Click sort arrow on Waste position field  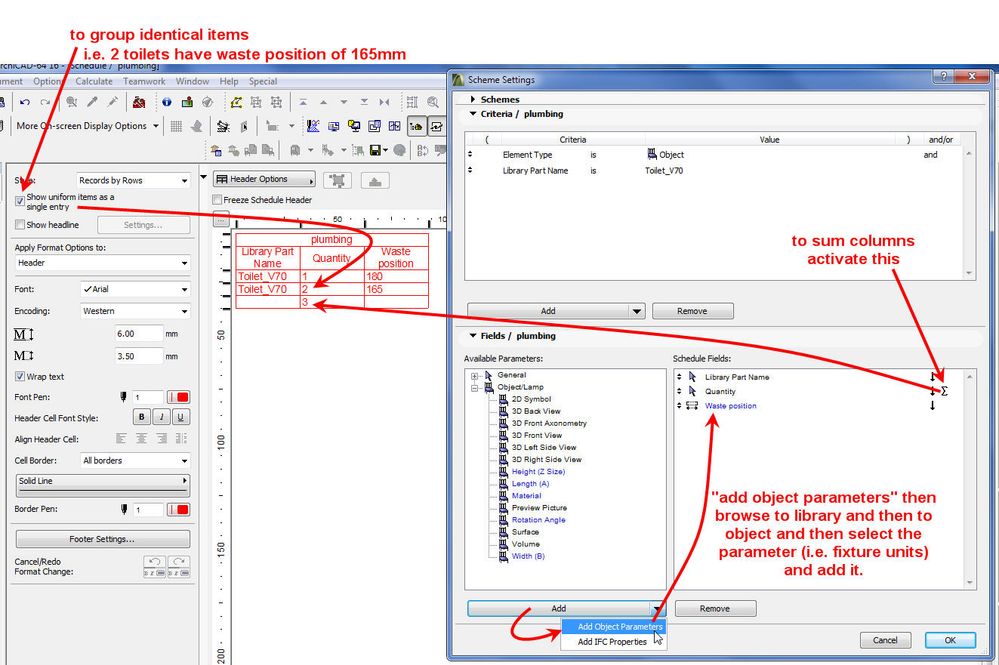[x=933, y=406]
